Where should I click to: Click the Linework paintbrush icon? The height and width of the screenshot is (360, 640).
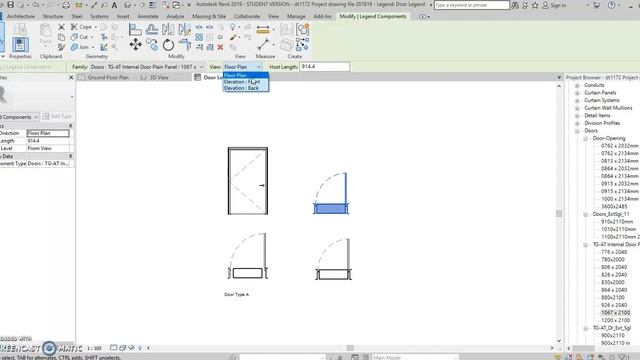click(x=233, y=37)
